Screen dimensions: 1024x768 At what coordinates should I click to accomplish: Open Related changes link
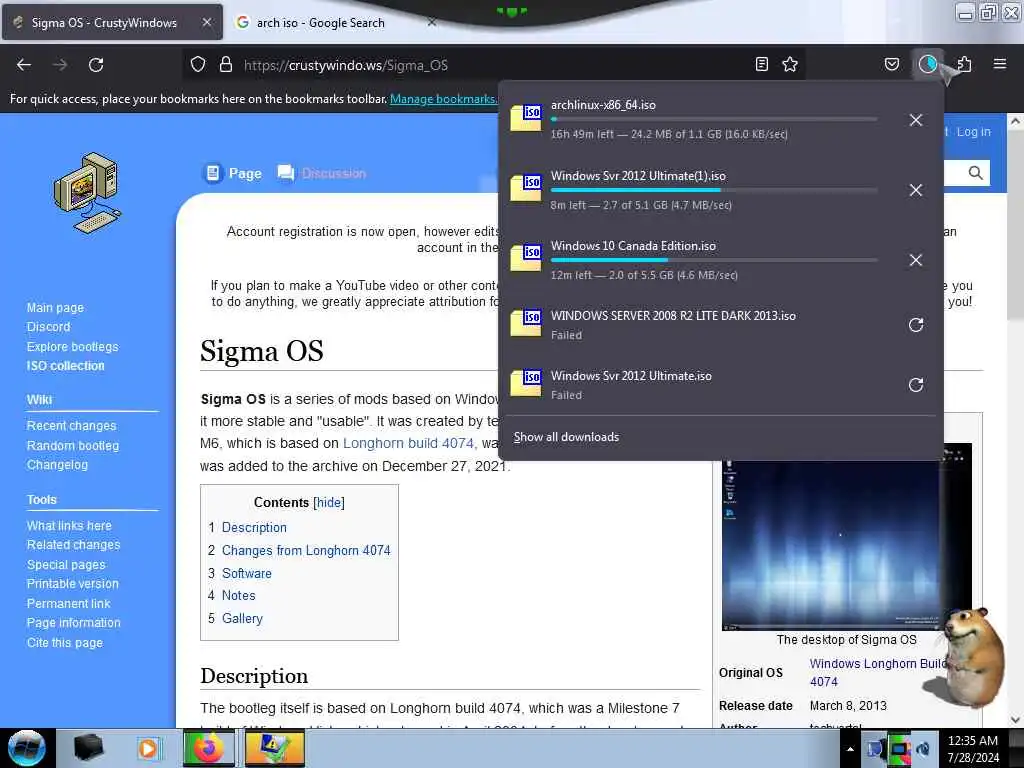point(73,545)
